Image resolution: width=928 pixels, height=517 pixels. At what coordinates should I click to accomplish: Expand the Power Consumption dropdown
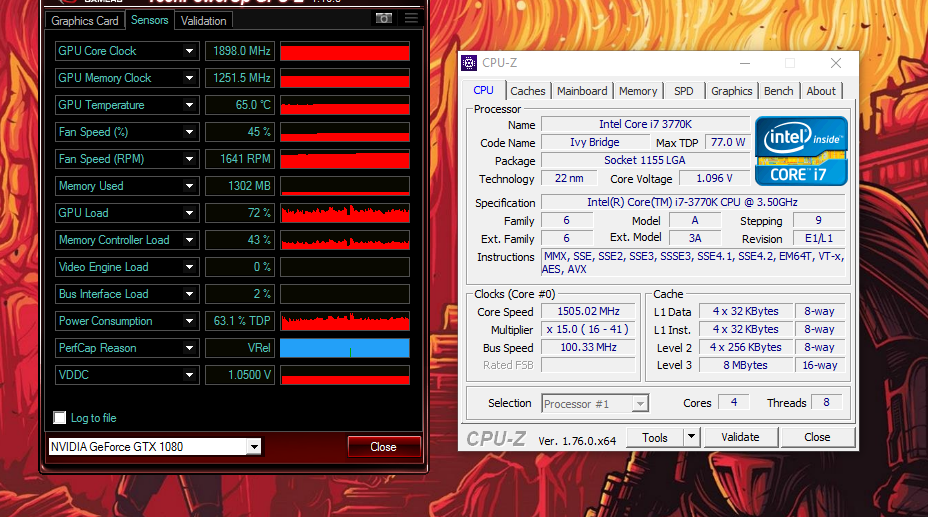pyautogui.click(x=189, y=321)
